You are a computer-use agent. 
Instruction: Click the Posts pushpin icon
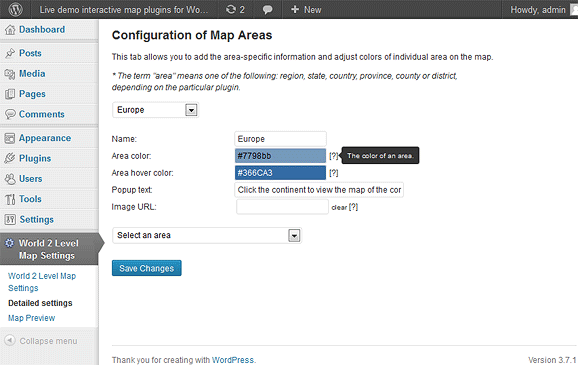tap(10, 53)
